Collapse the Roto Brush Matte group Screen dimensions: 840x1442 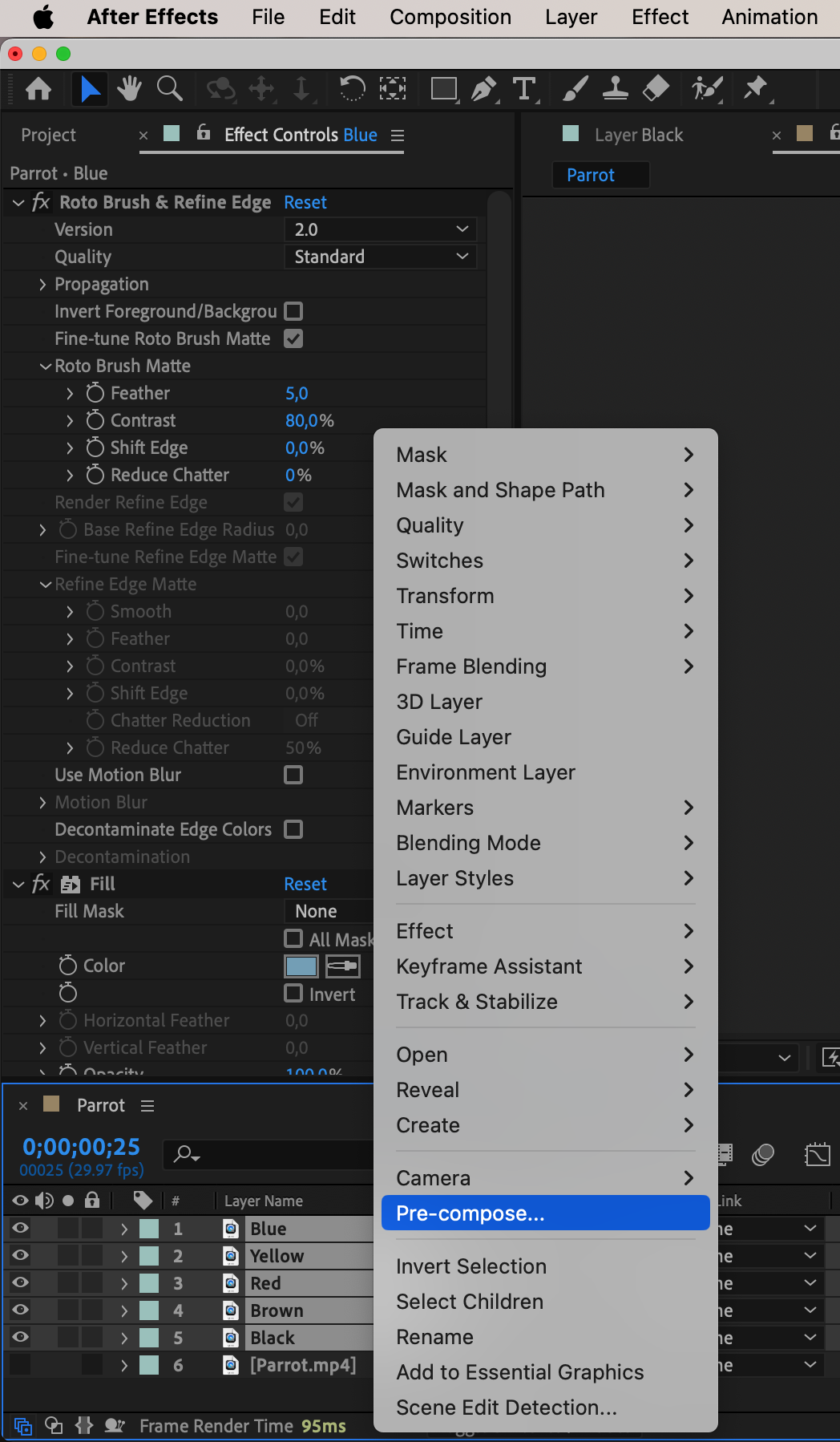click(x=46, y=366)
